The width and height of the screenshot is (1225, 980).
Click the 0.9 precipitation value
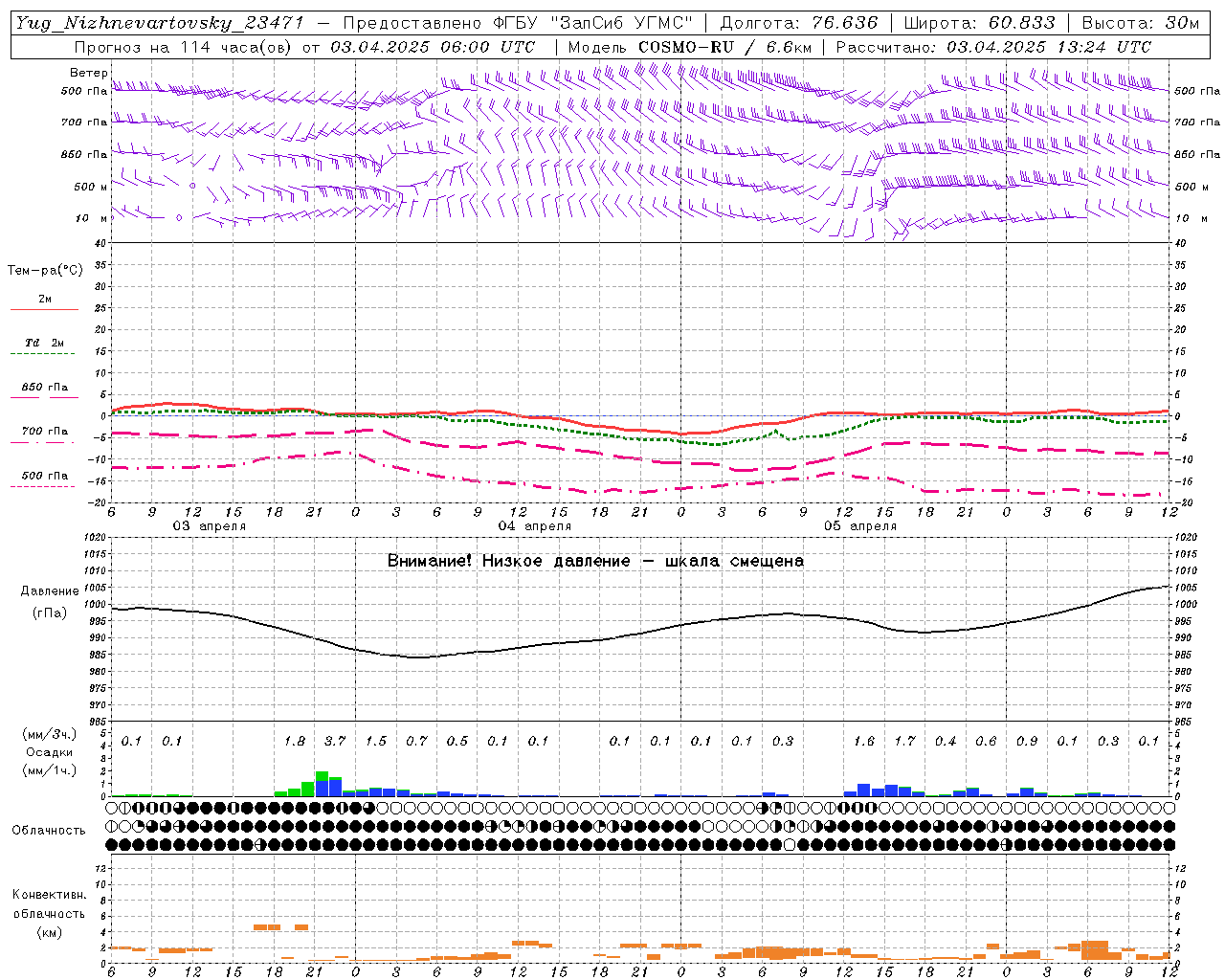pyautogui.click(x=1027, y=741)
